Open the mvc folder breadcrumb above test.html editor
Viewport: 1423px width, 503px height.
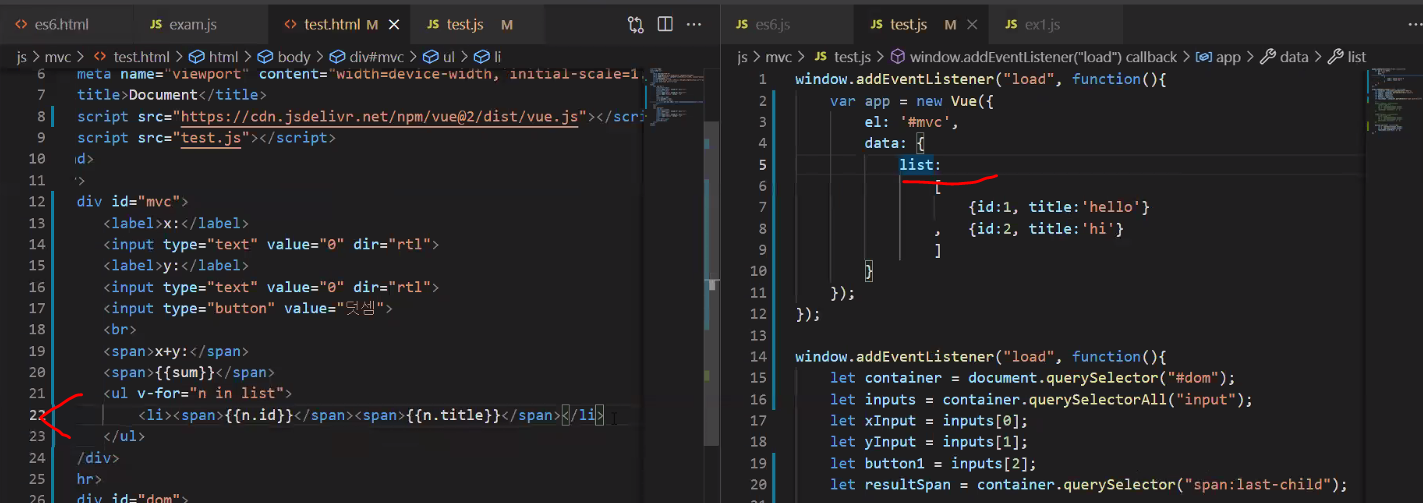click(x=58, y=57)
